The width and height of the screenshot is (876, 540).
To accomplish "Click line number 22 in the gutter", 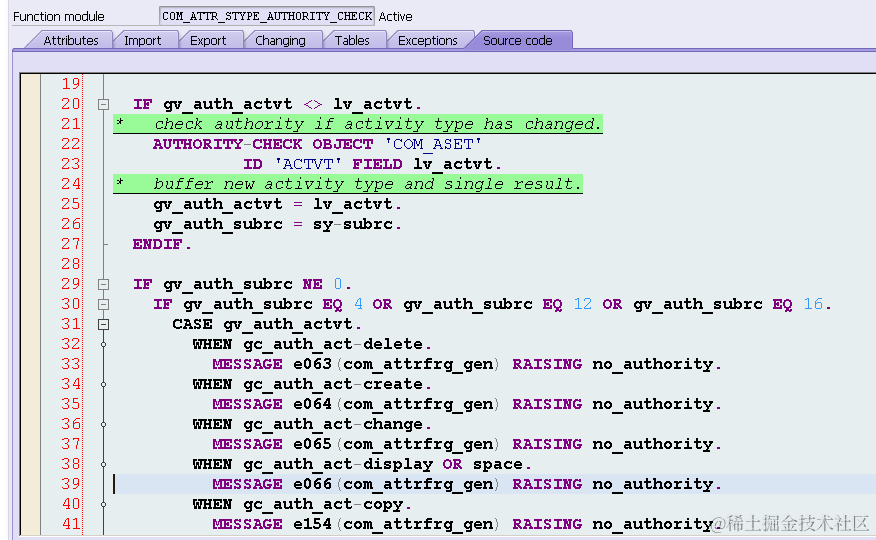I will click(x=71, y=144).
